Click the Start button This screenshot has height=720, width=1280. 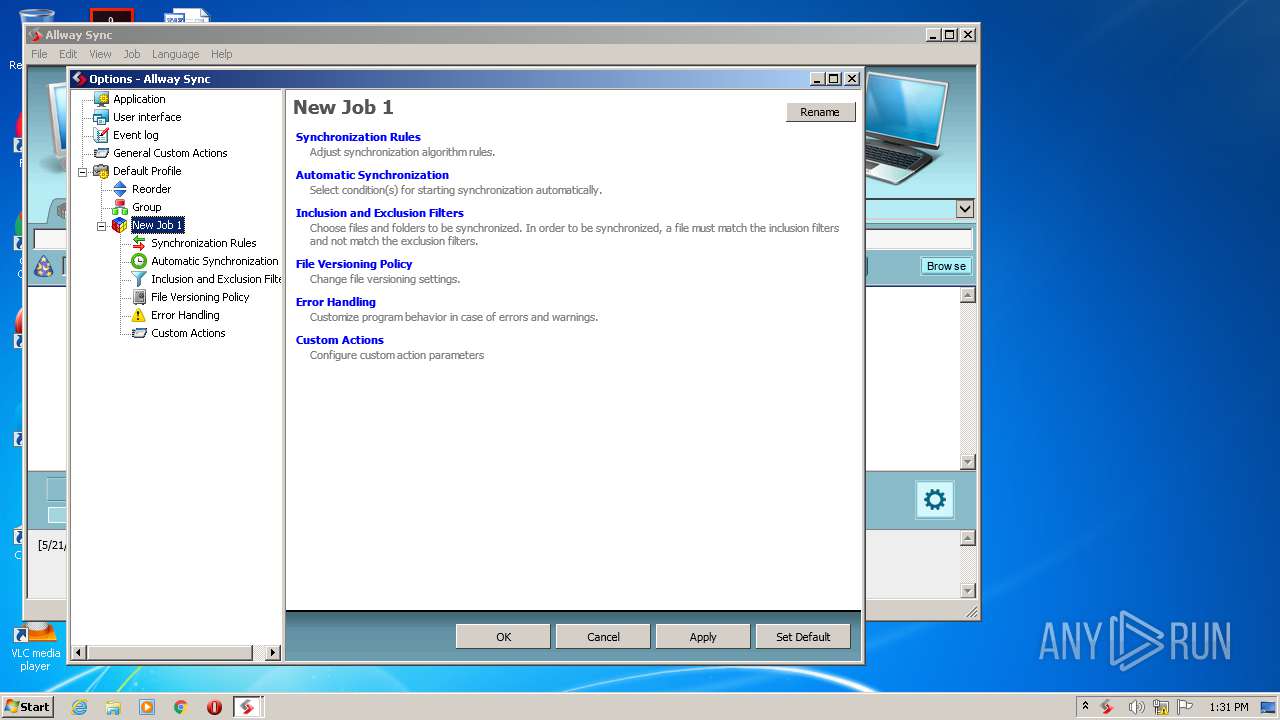(27, 707)
